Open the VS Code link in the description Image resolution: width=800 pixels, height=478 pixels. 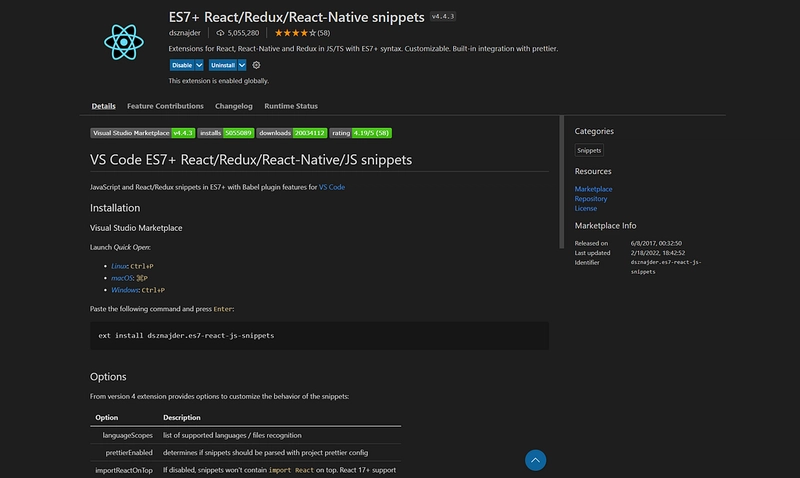[x=332, y=187]
